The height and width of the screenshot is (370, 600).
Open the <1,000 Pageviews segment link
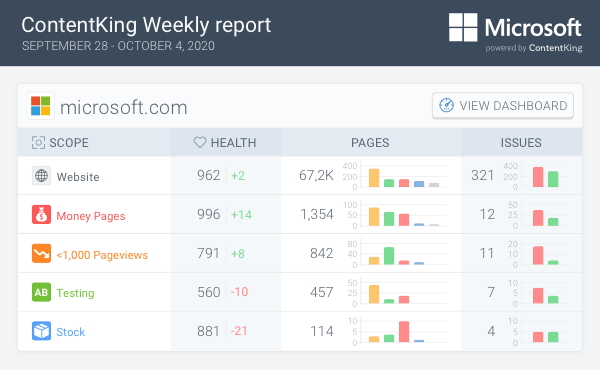pyautogui.click(x=102, y=255)
